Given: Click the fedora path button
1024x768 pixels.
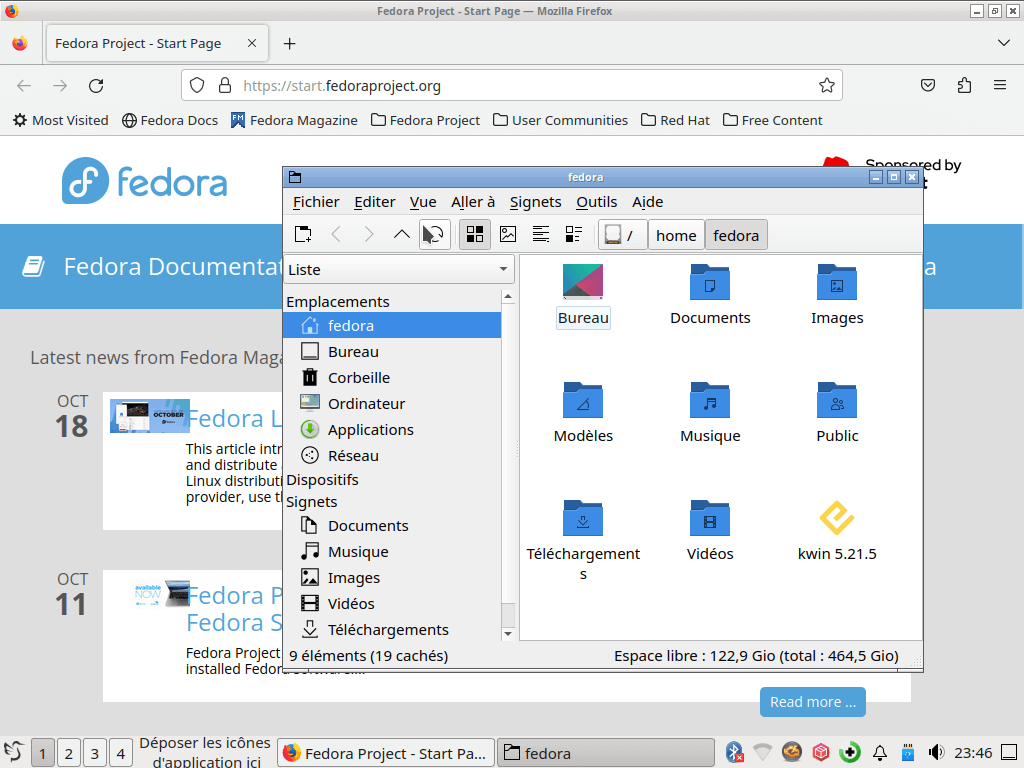Looking at the screenshot, I should [736, 235].
